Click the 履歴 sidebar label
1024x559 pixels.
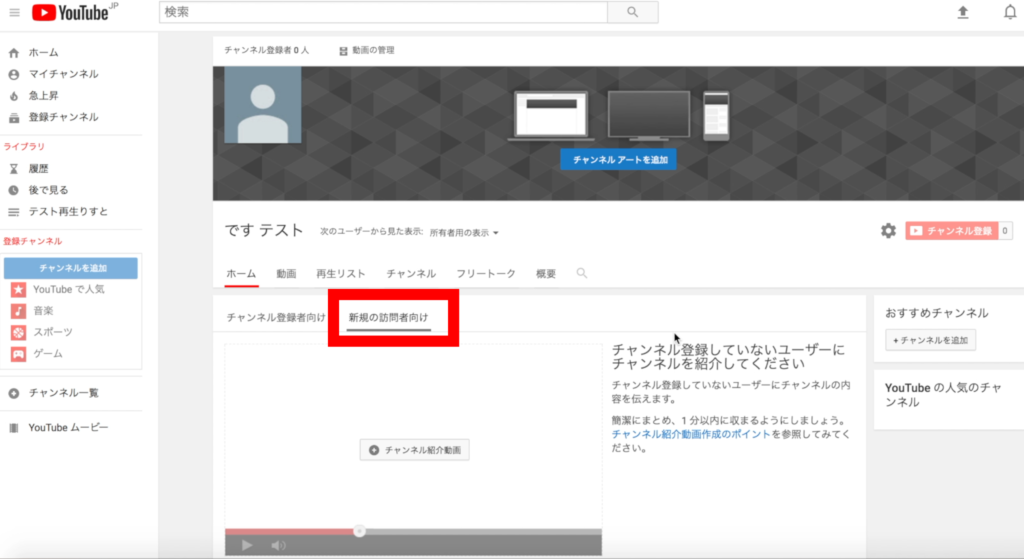39,168
